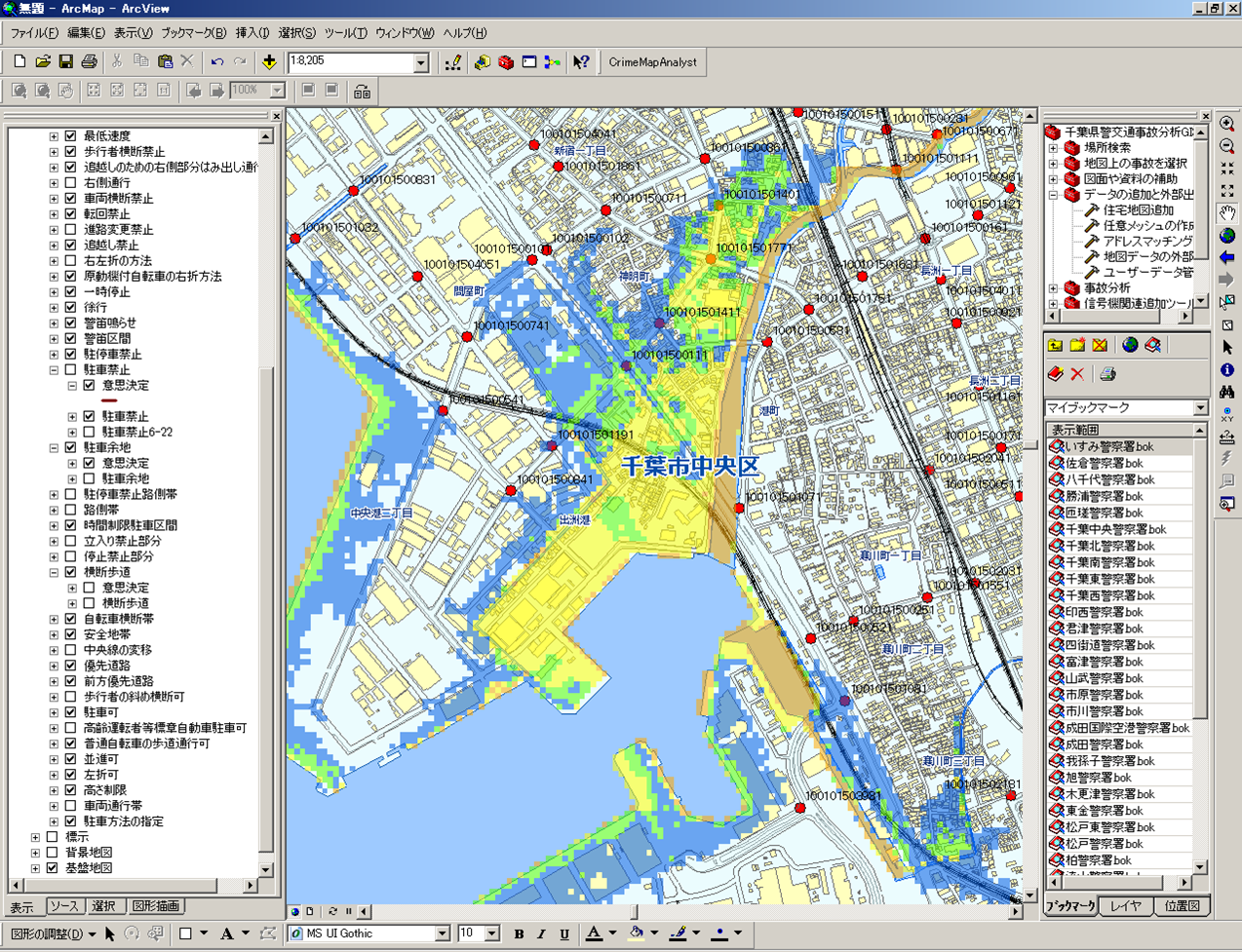1242x952 pixels.
Task: Switch to the ソース tab
Action: tap(63, 906)
